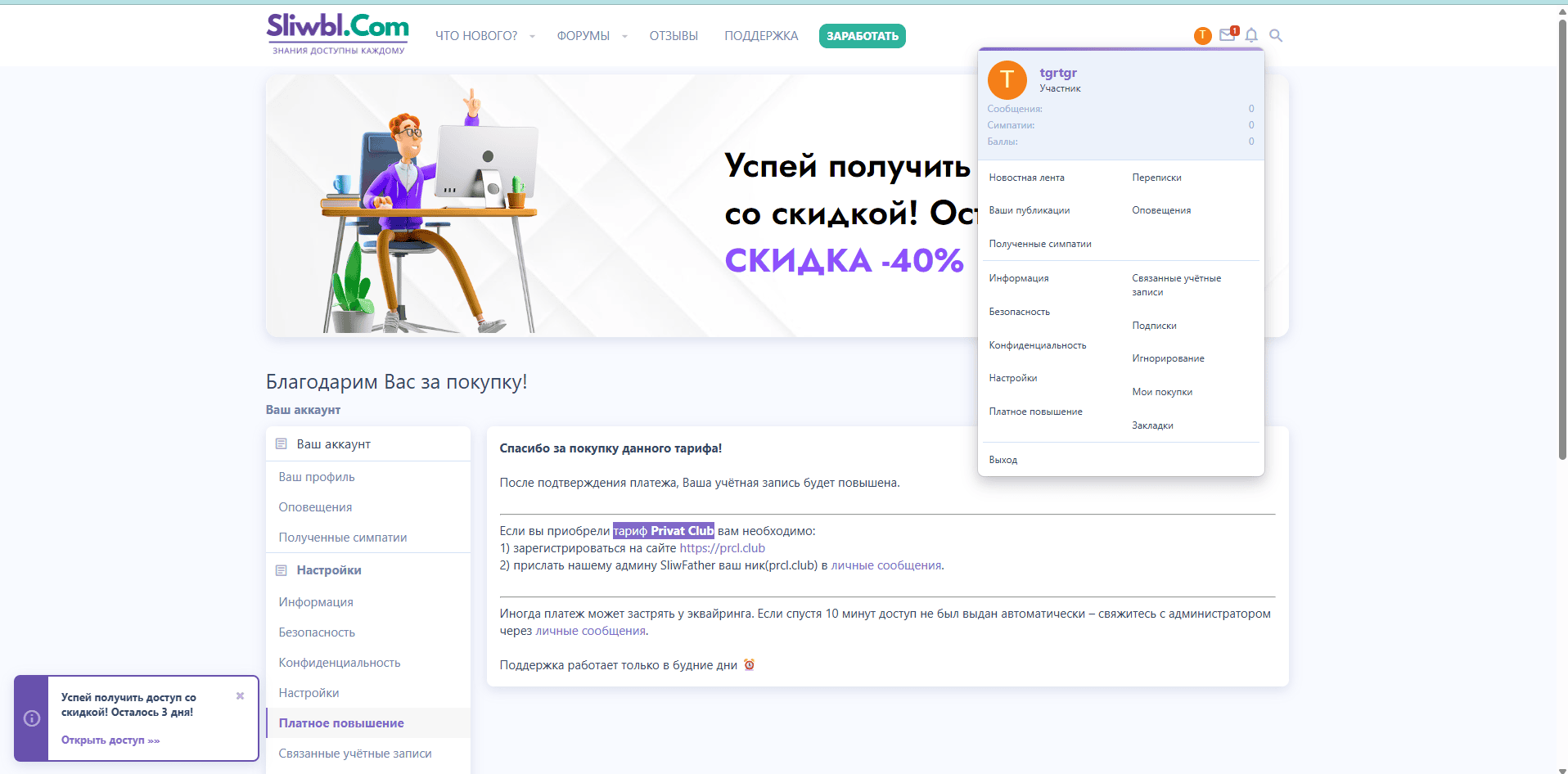Open the ПОДДЕРЖКА menu item
The image size is (1568, 774).
(x=761, y=36)
